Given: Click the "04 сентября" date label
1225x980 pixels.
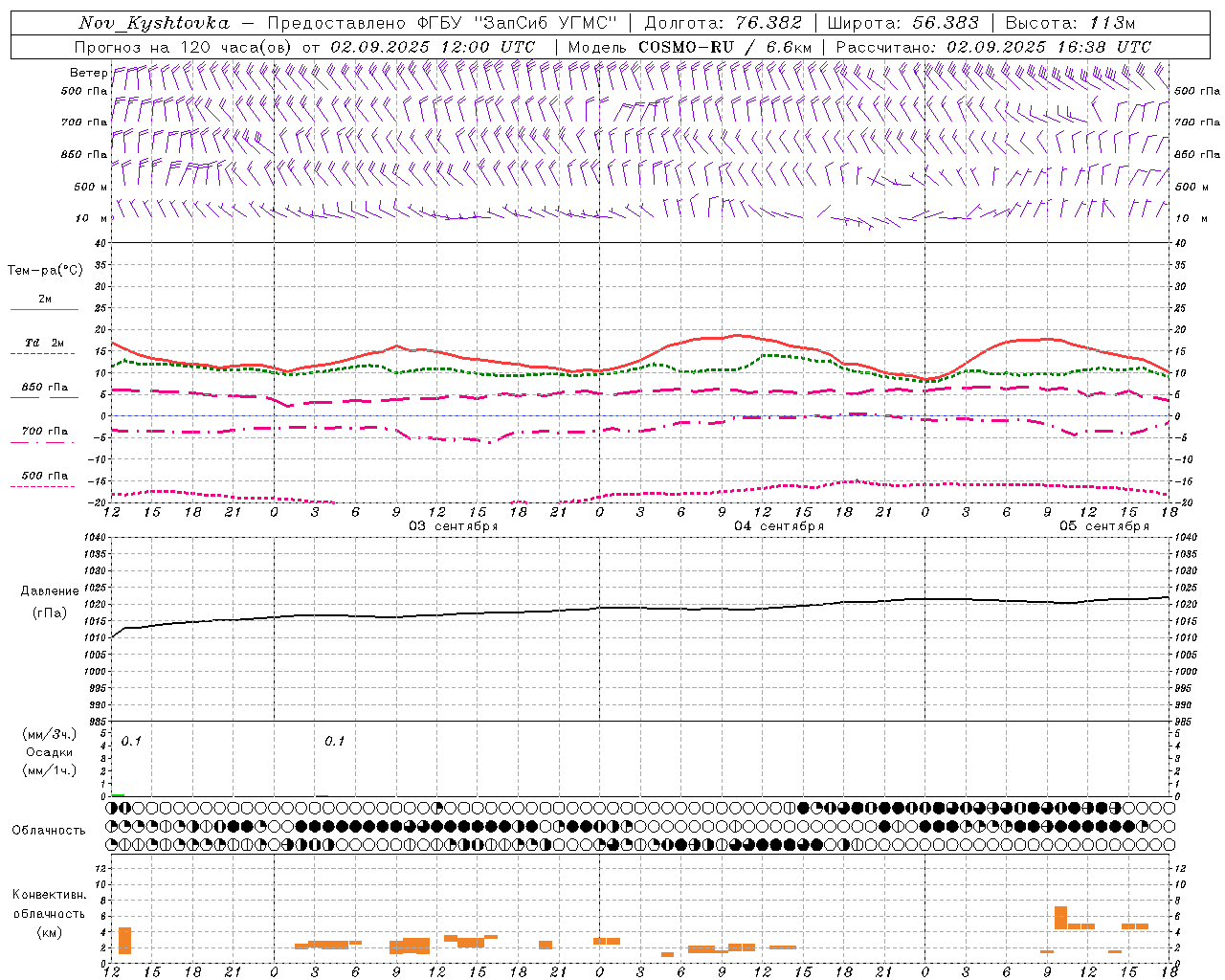Looking at the screenshot, I should [x=779, y=526].
